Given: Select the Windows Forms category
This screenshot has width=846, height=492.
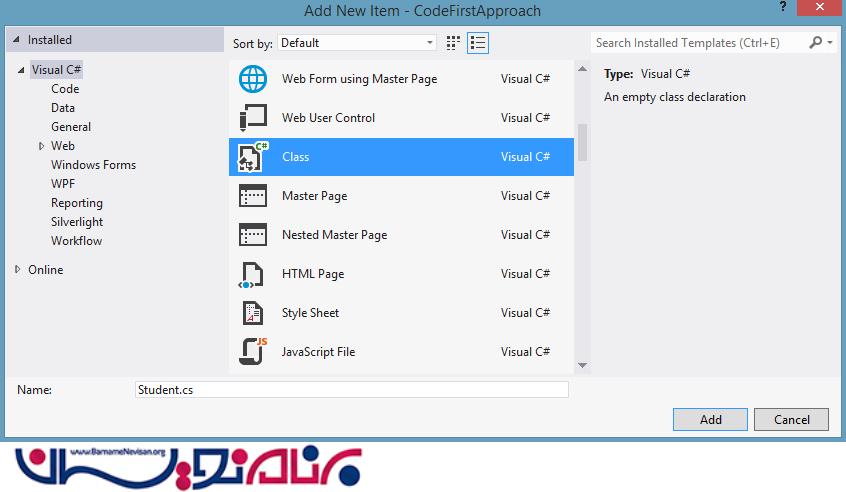Looking at the screenshot, I should click(x=93, y=165).
